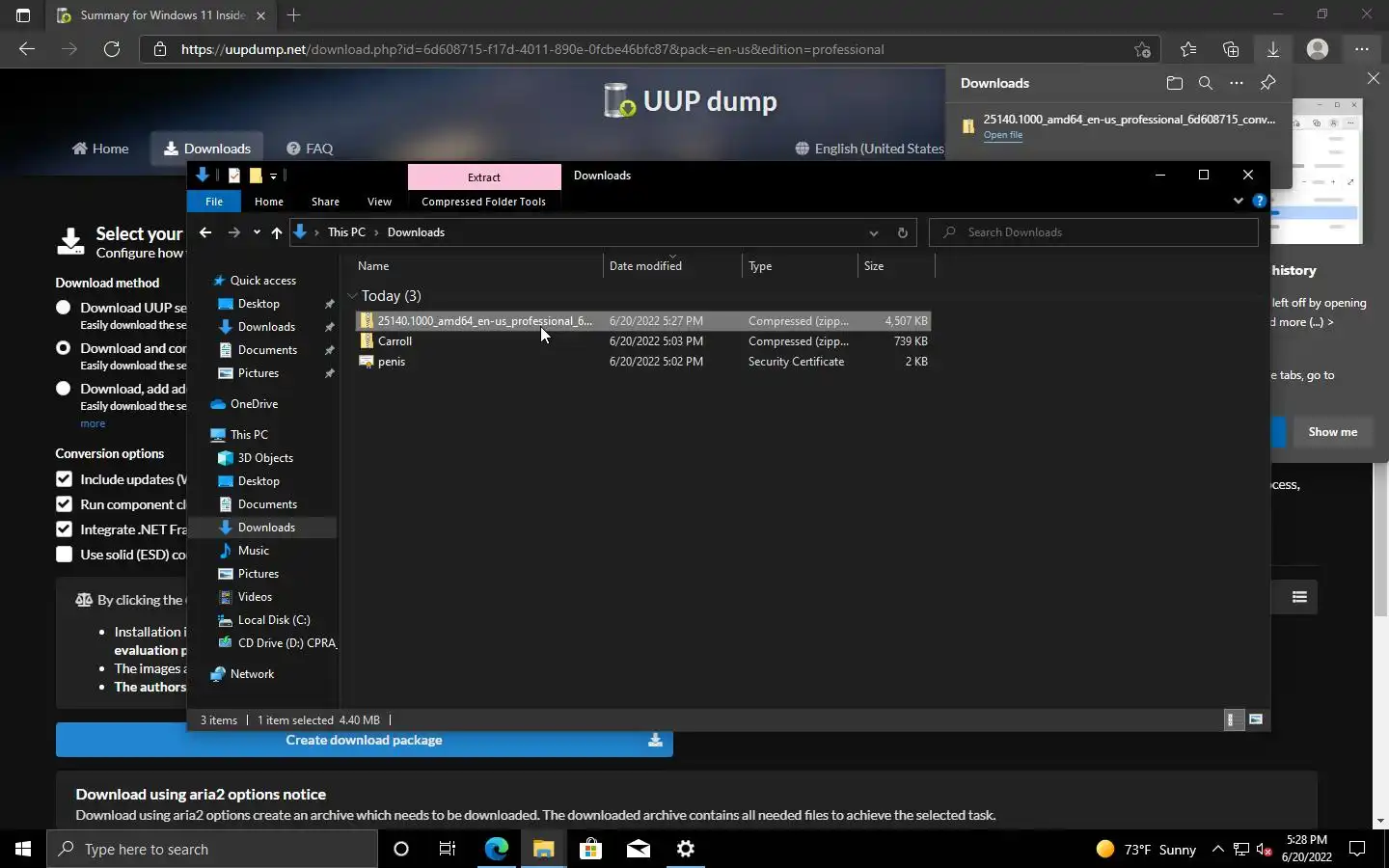The width and height of the screenshot is (1389, 868).
Task: Open Edge Collections icon
Action: pyautogui.click(x=1231, y=49)
